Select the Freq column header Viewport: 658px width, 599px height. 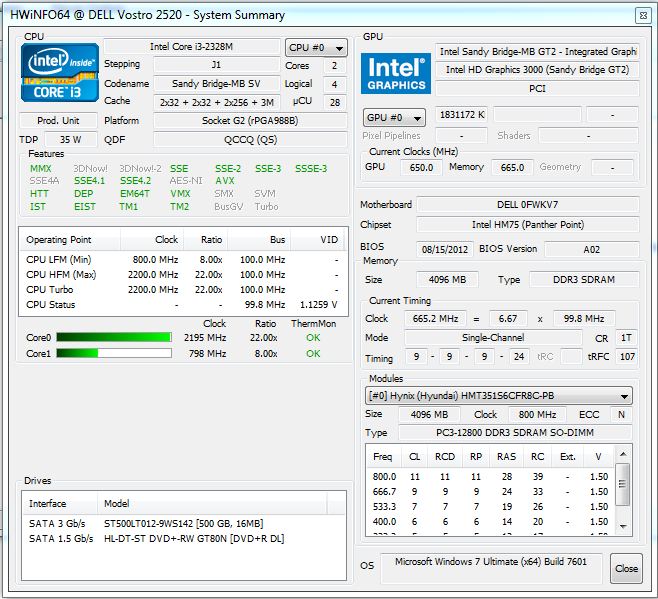point(383,457)
